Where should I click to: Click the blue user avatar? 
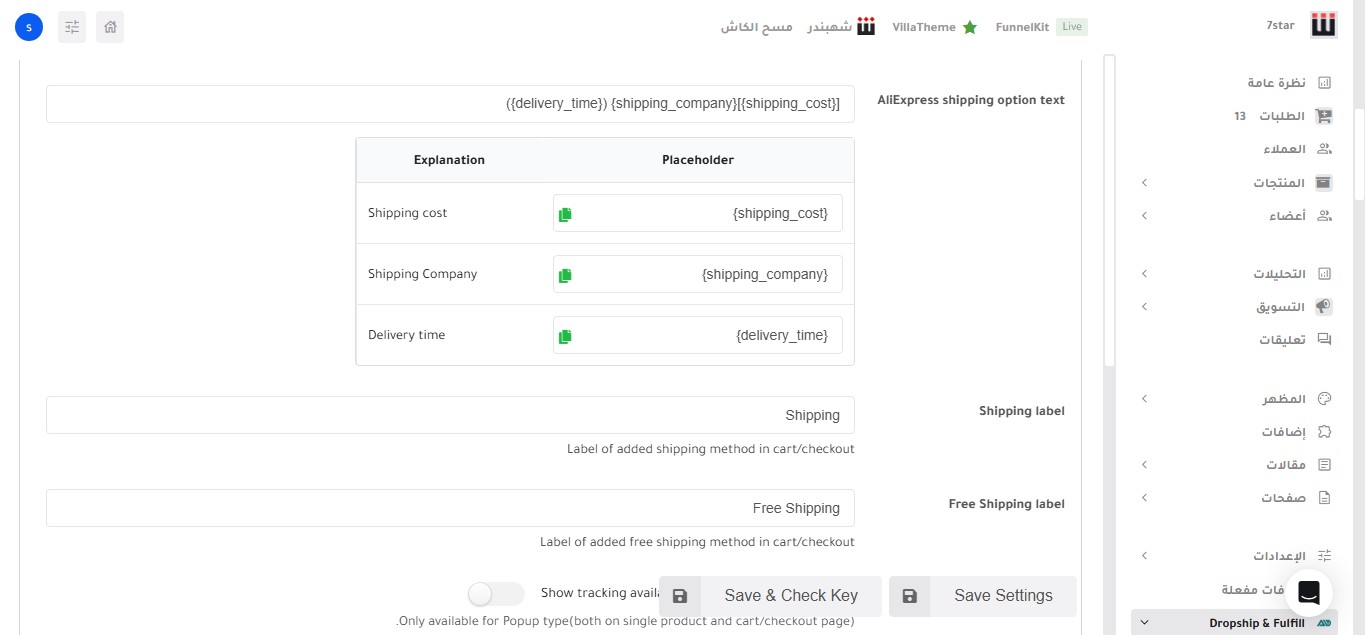(29, 27)
